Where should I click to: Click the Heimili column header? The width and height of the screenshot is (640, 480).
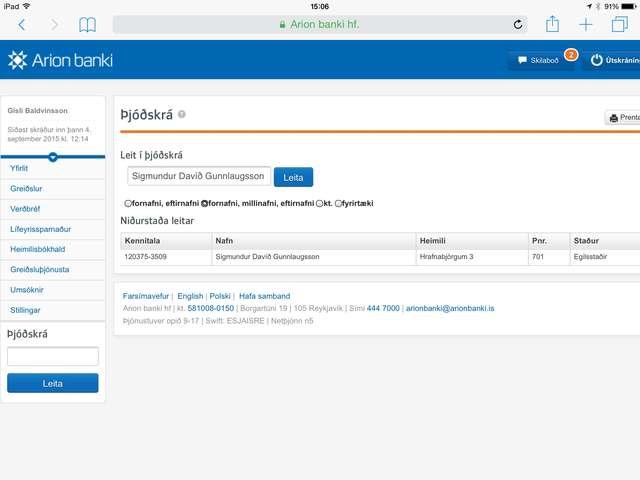coord(472,241)
